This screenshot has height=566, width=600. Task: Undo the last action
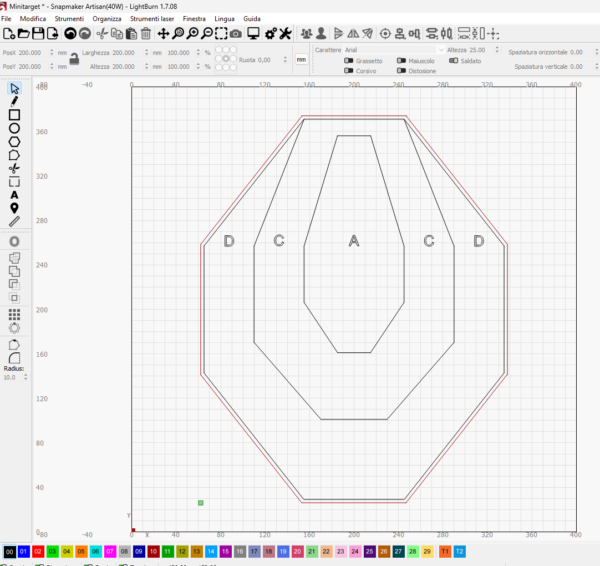point(70,34)
